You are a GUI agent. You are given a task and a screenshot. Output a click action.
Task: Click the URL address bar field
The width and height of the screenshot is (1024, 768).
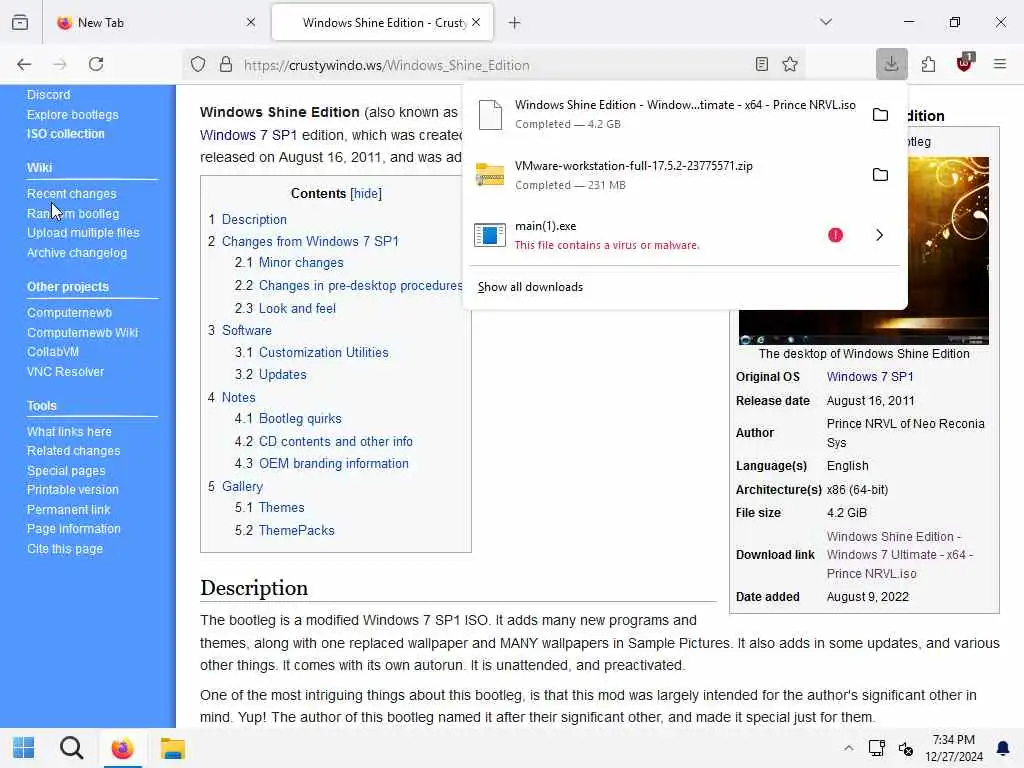click(x=494, y=65)
